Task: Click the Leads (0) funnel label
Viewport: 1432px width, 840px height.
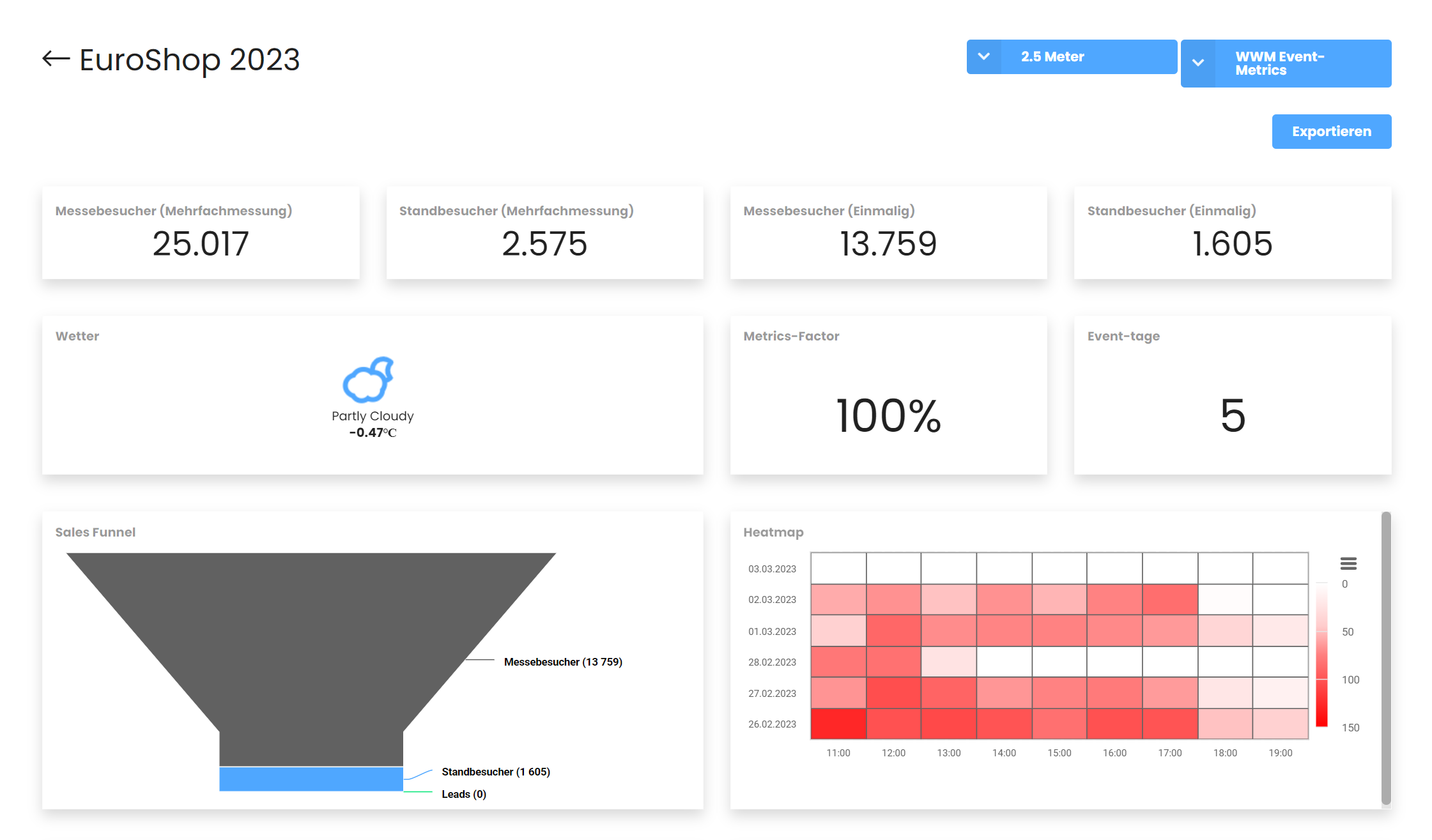Action: point(463,793)
